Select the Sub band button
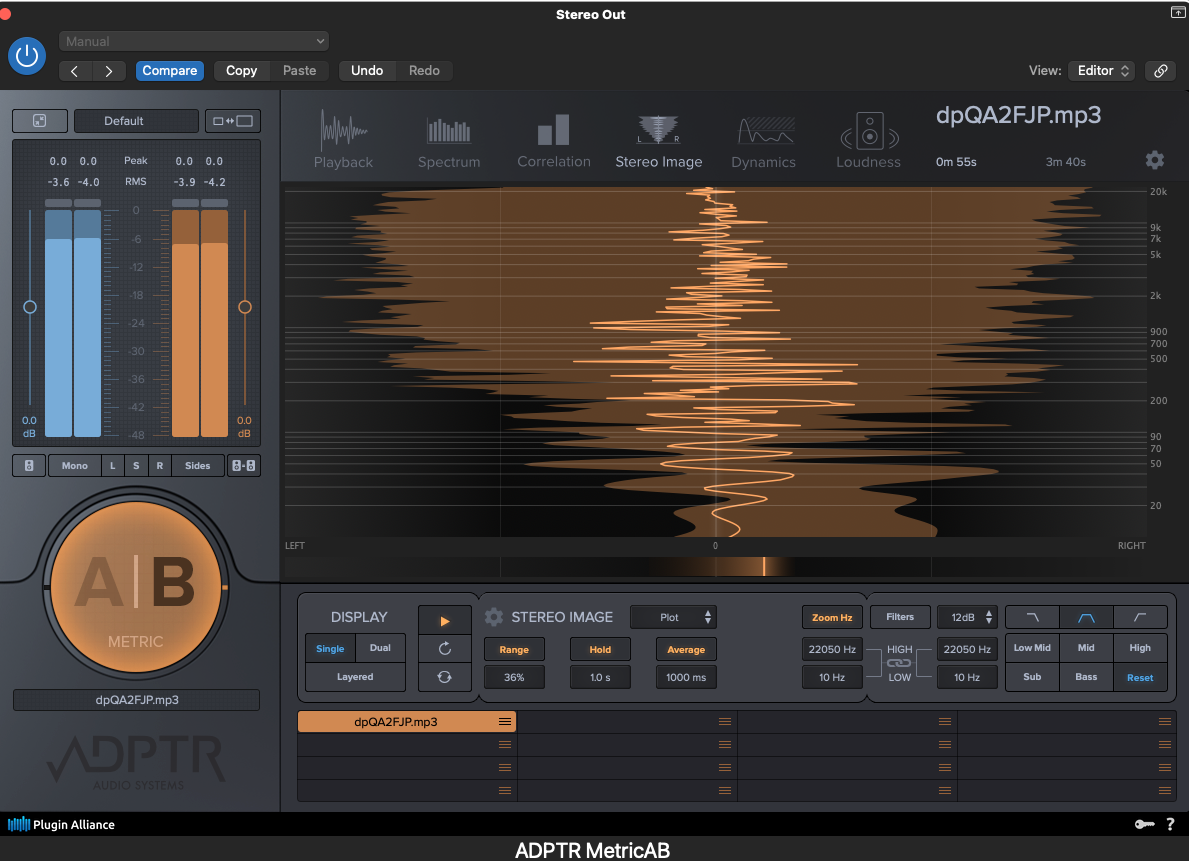 (1032, 677)
